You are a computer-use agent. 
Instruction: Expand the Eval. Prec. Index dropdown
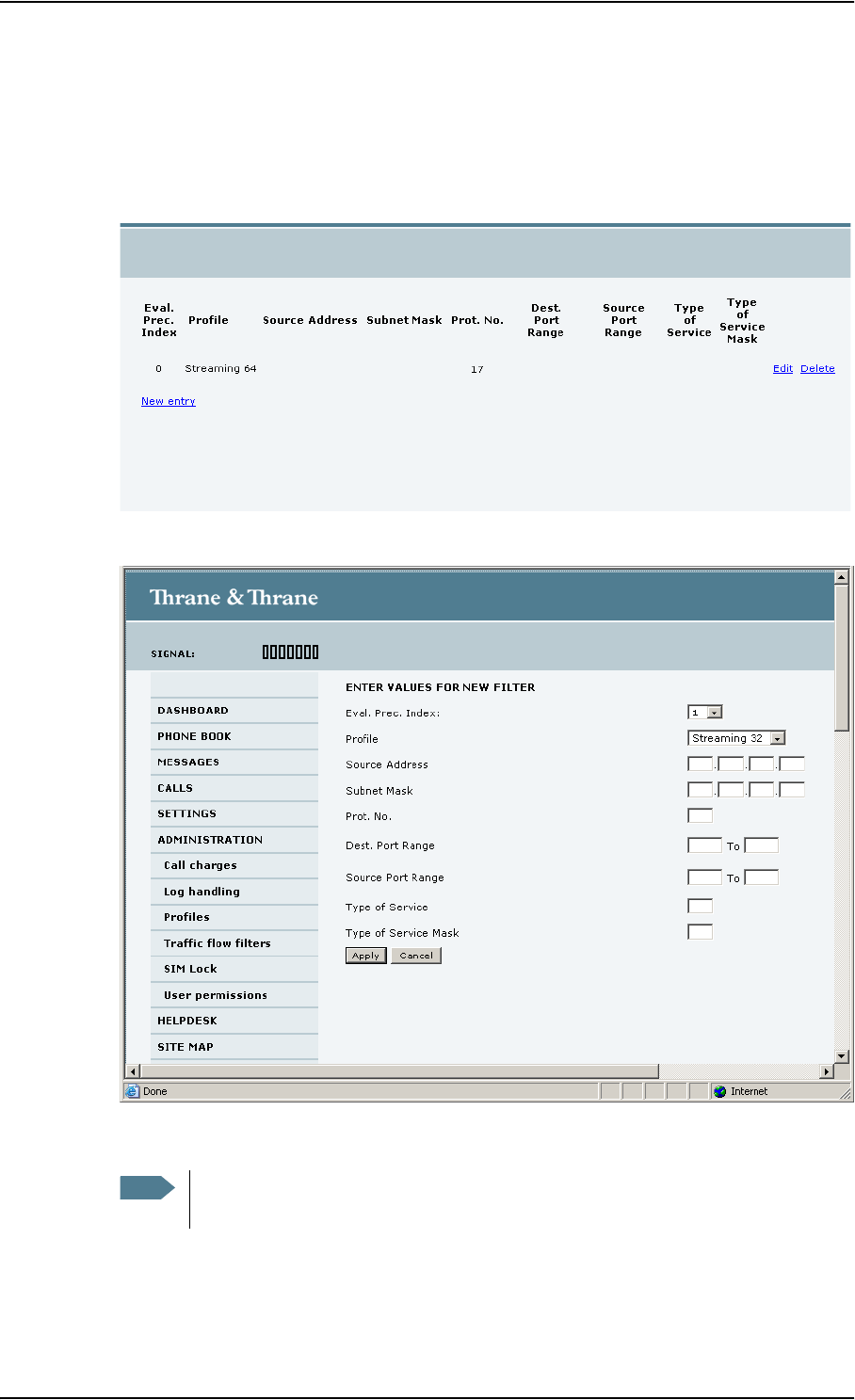(705, 713)
